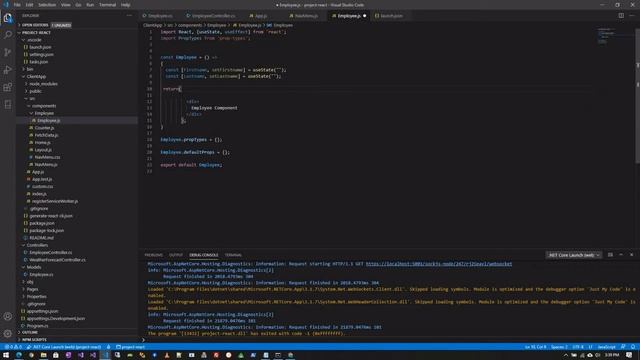The height and width of the screenshot is (360, 640).
Task: Open Microsoft Store from the taskbar
Action: click(x=56, y=355)
